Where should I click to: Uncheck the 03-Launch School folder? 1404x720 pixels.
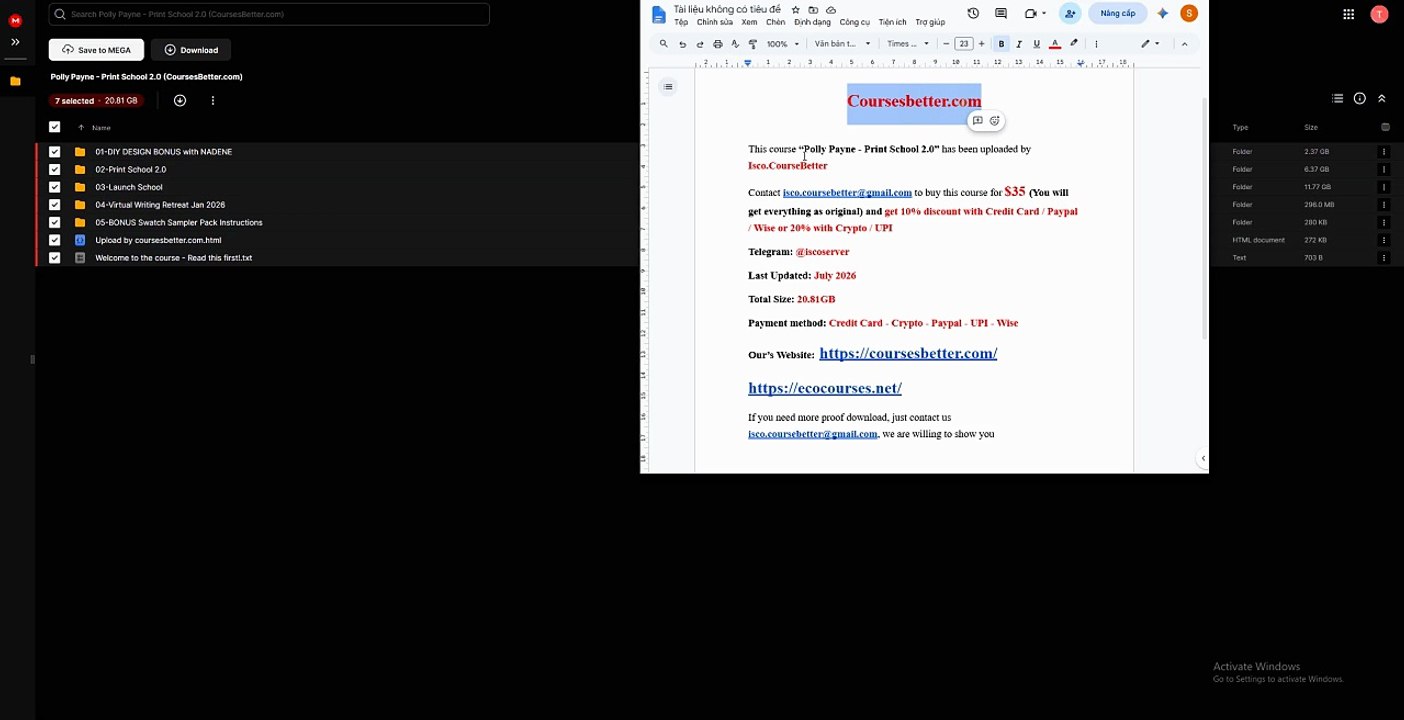pyautogui.click(x=54, y=187)
